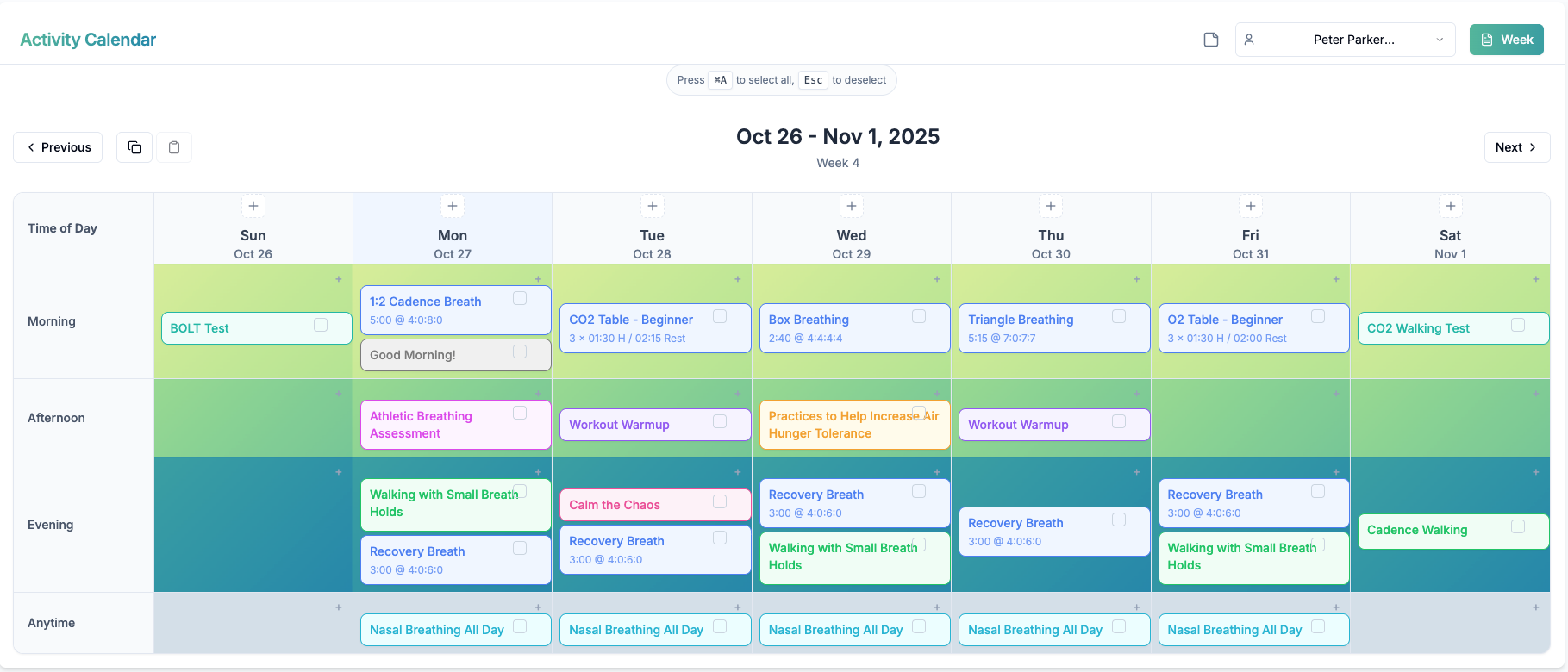Go to the Previous week

[57, 146]
